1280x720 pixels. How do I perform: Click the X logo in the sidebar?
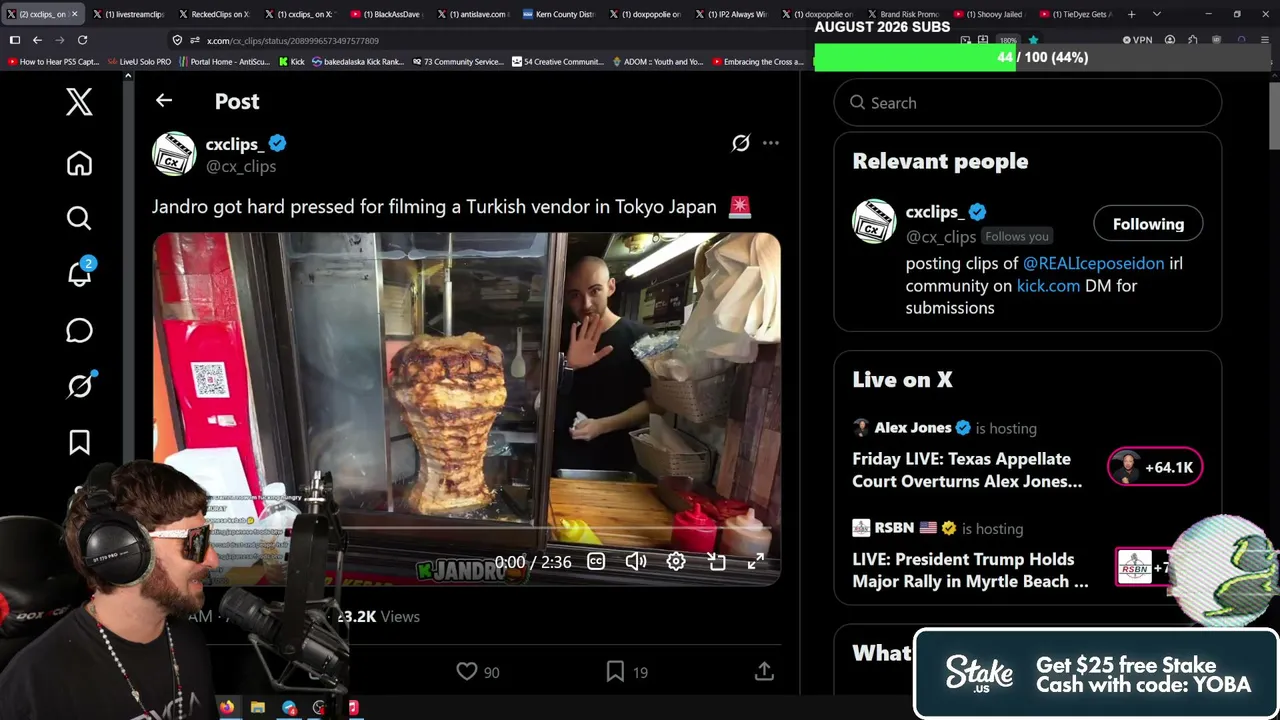pos(79,102)
